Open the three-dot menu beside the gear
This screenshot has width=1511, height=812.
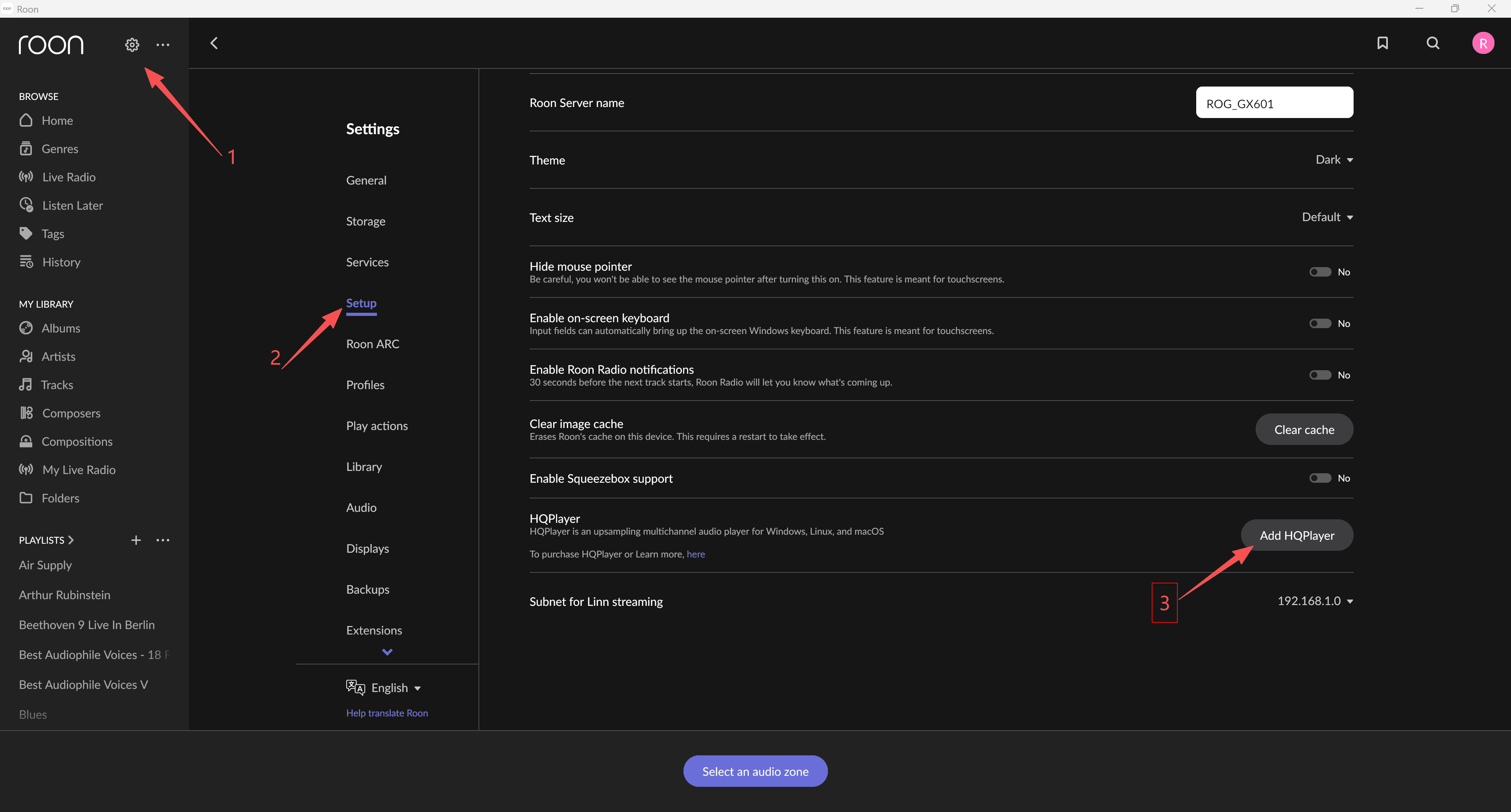[x=163, y=44]
